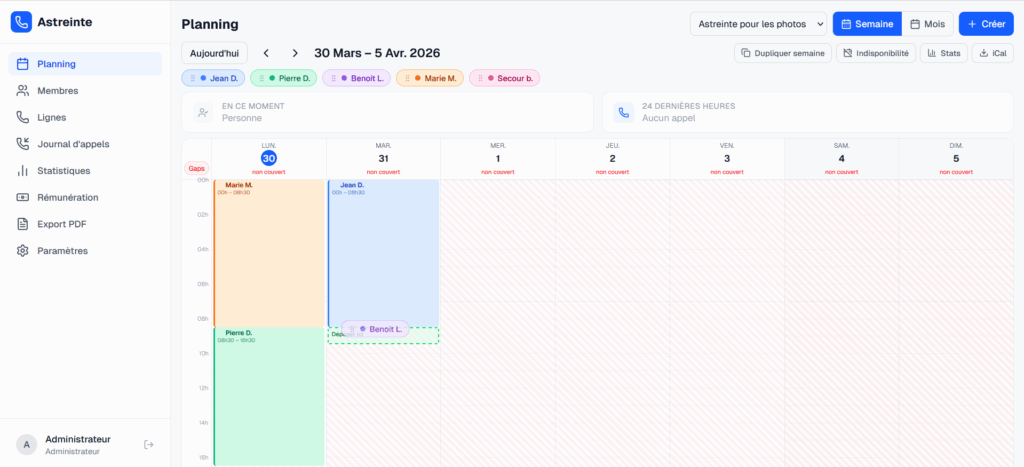
Task: Click the Journal d'appels incoming-call icon
Action: tap(23, 144)
